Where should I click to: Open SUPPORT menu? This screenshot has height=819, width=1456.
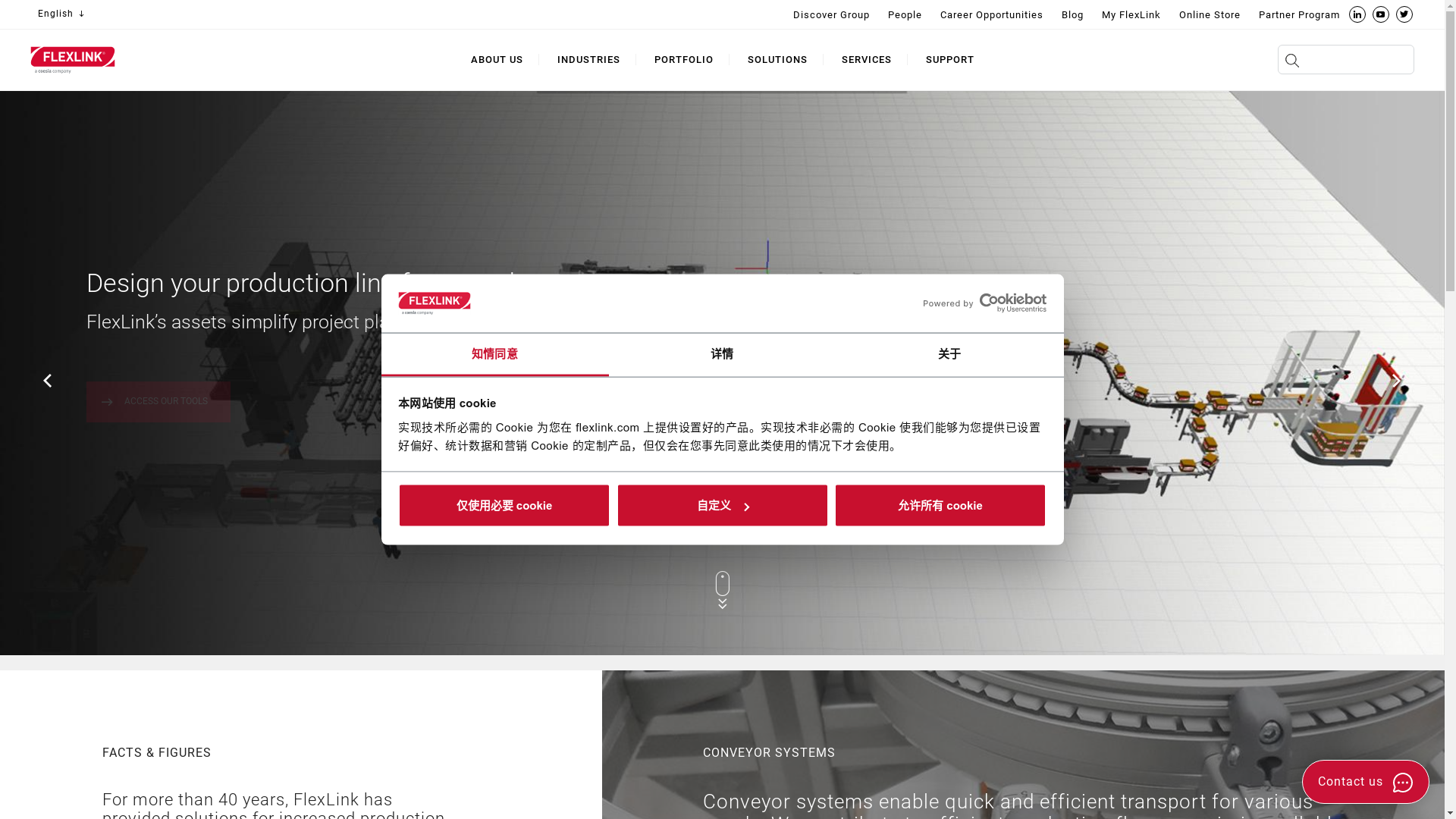click(x=949, y=60)
